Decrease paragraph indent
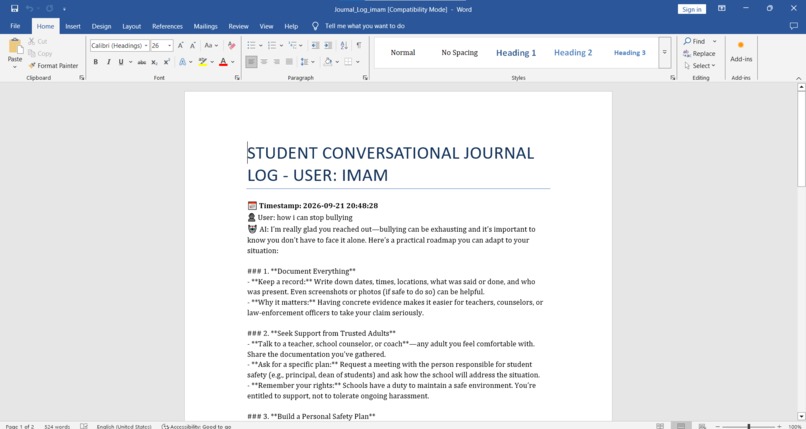The image size is (806, 429). [315, 46]
